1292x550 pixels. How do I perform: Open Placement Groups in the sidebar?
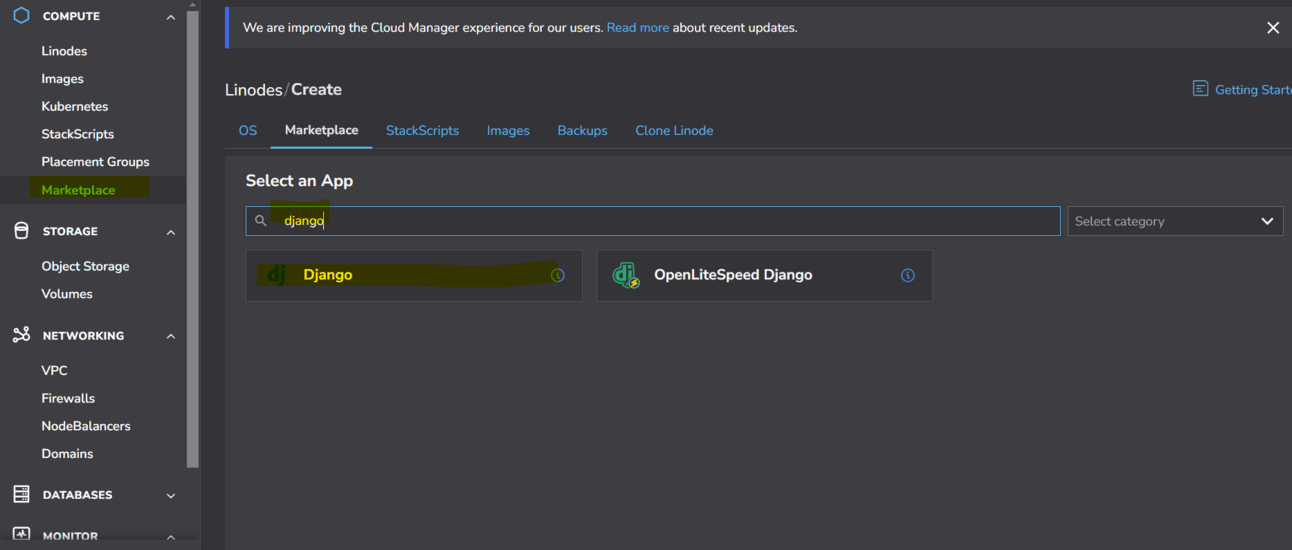(x=95, y=161)
